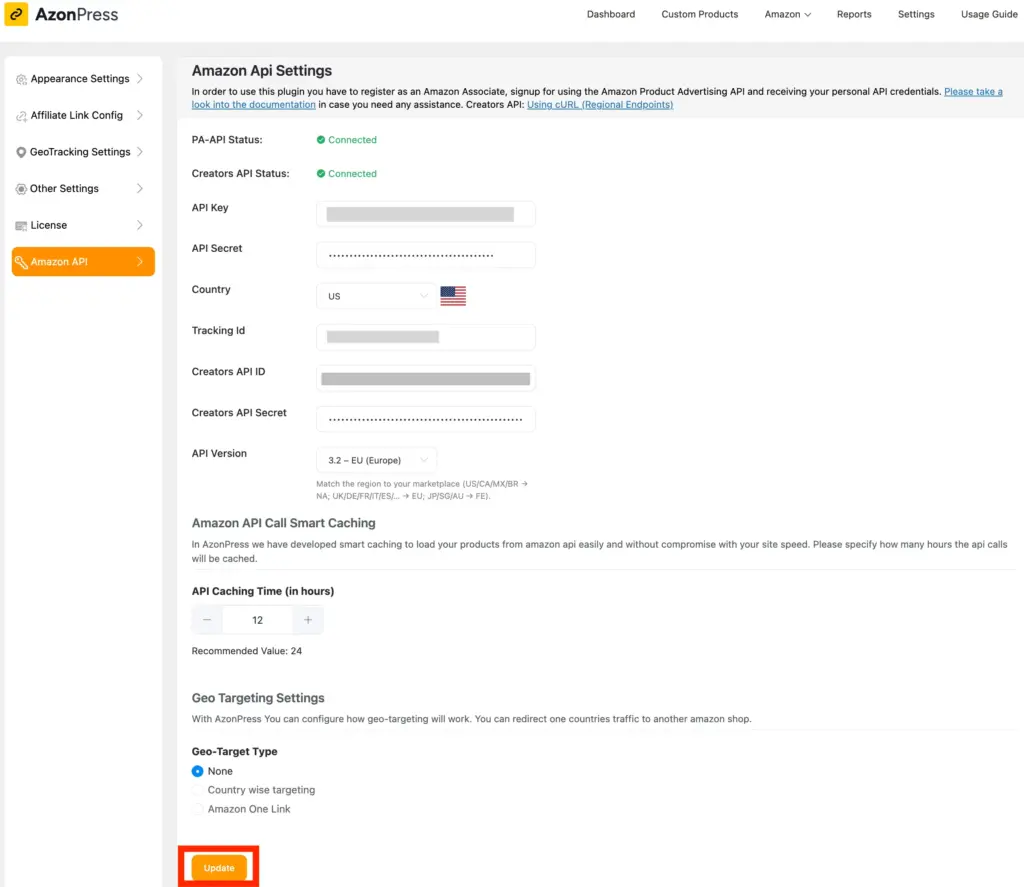Click Amazon API Call Smart Caching heading

coord(283,523)
